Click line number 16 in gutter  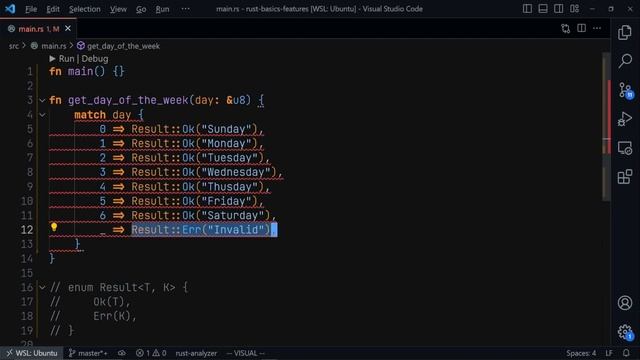(27, 287)
